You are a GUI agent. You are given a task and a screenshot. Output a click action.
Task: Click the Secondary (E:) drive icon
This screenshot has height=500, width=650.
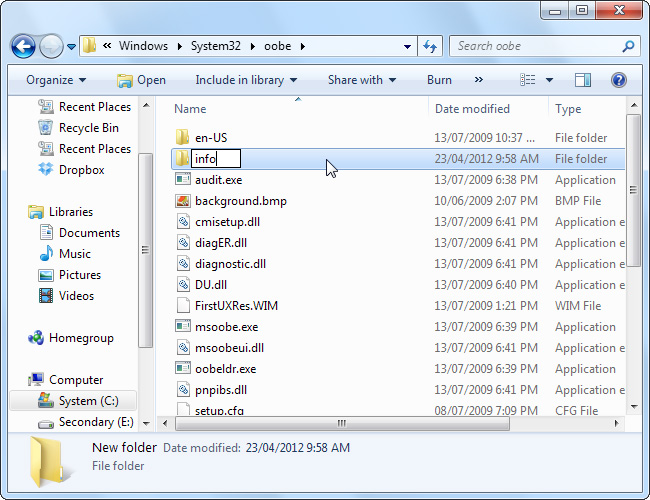46,423
